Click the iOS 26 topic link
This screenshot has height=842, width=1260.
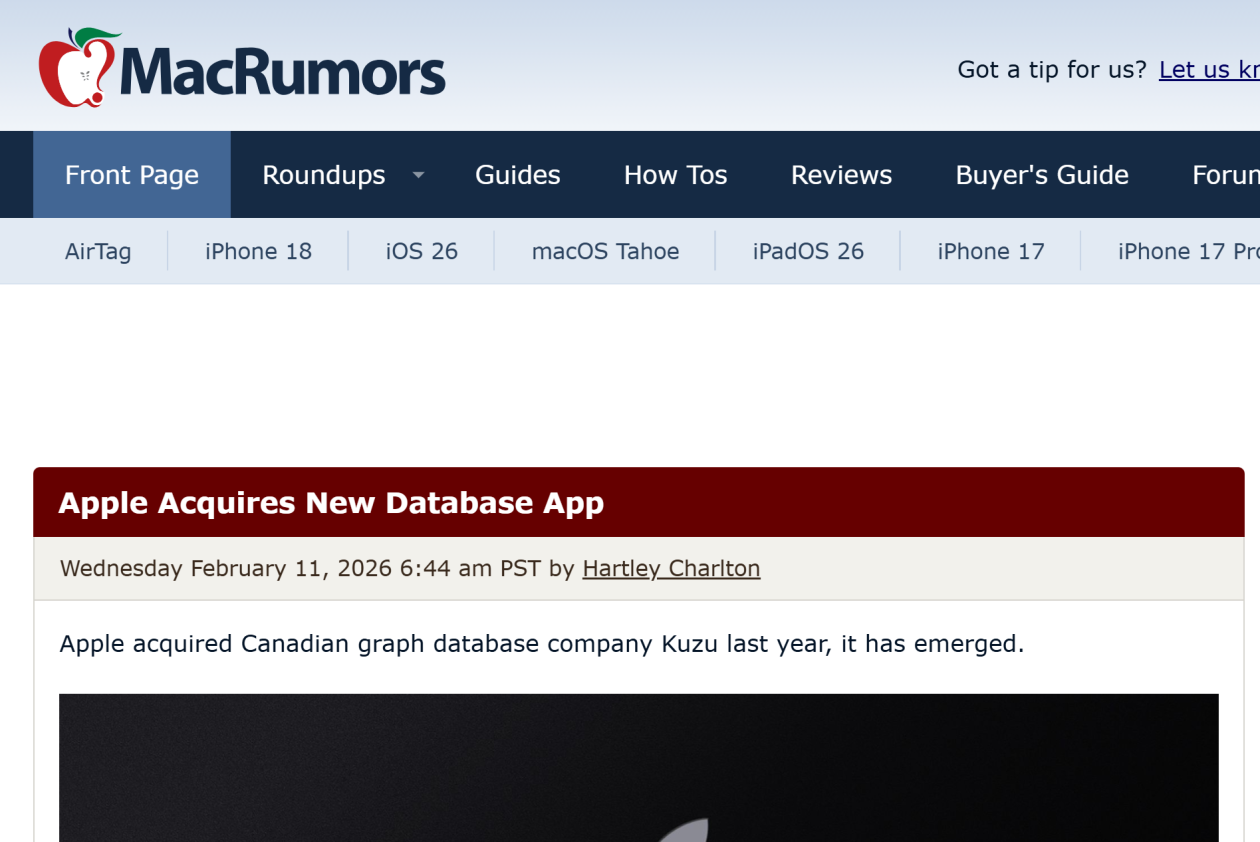point(421,251)
